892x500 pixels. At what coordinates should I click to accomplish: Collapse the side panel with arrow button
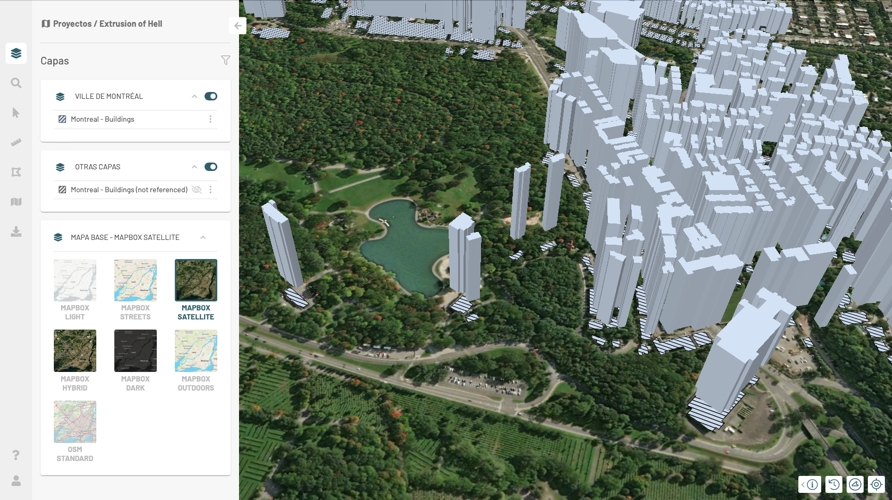pos(238,26)
